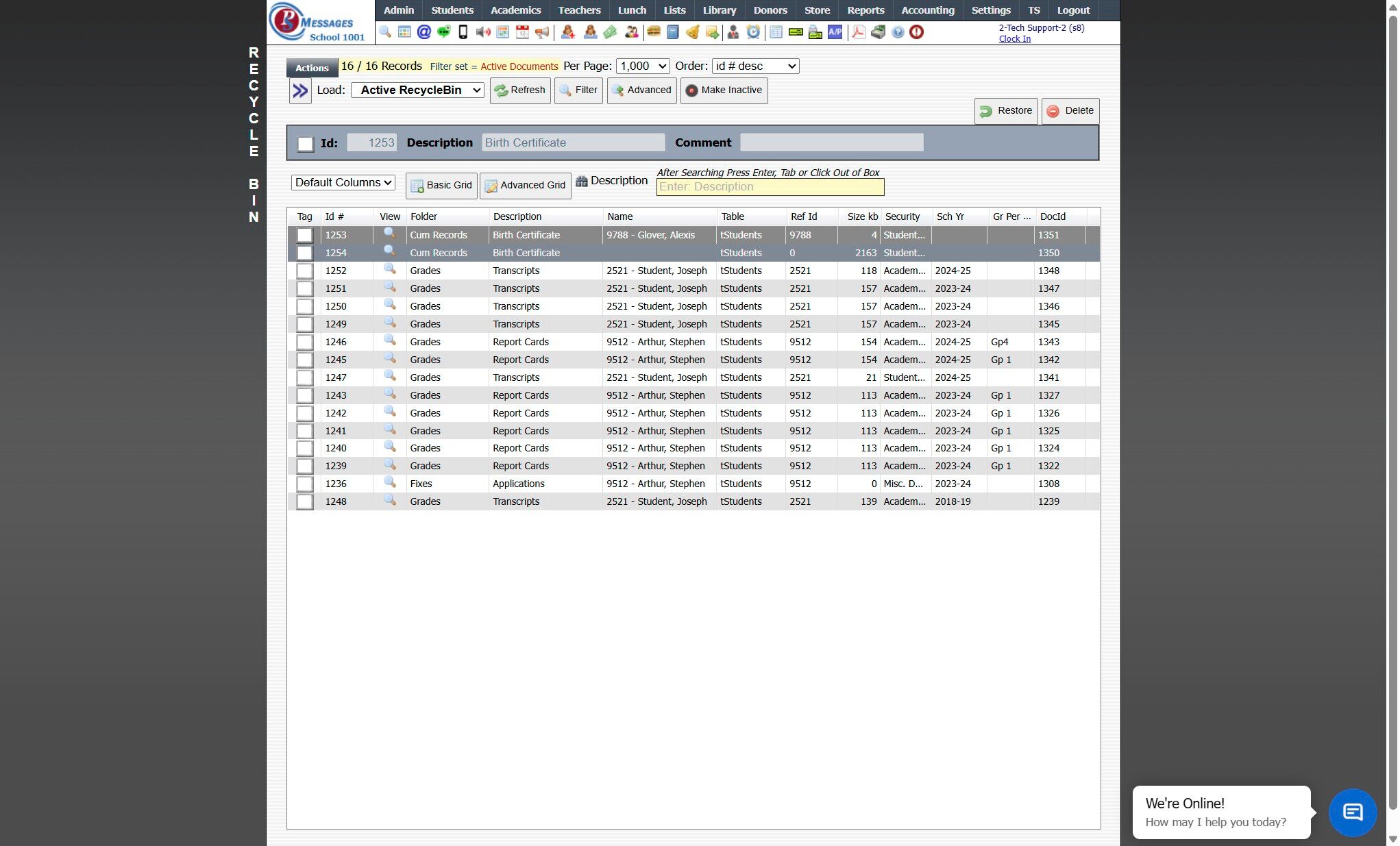
Task: Tag the checkbox for record 1246
Action: [305, 342]
